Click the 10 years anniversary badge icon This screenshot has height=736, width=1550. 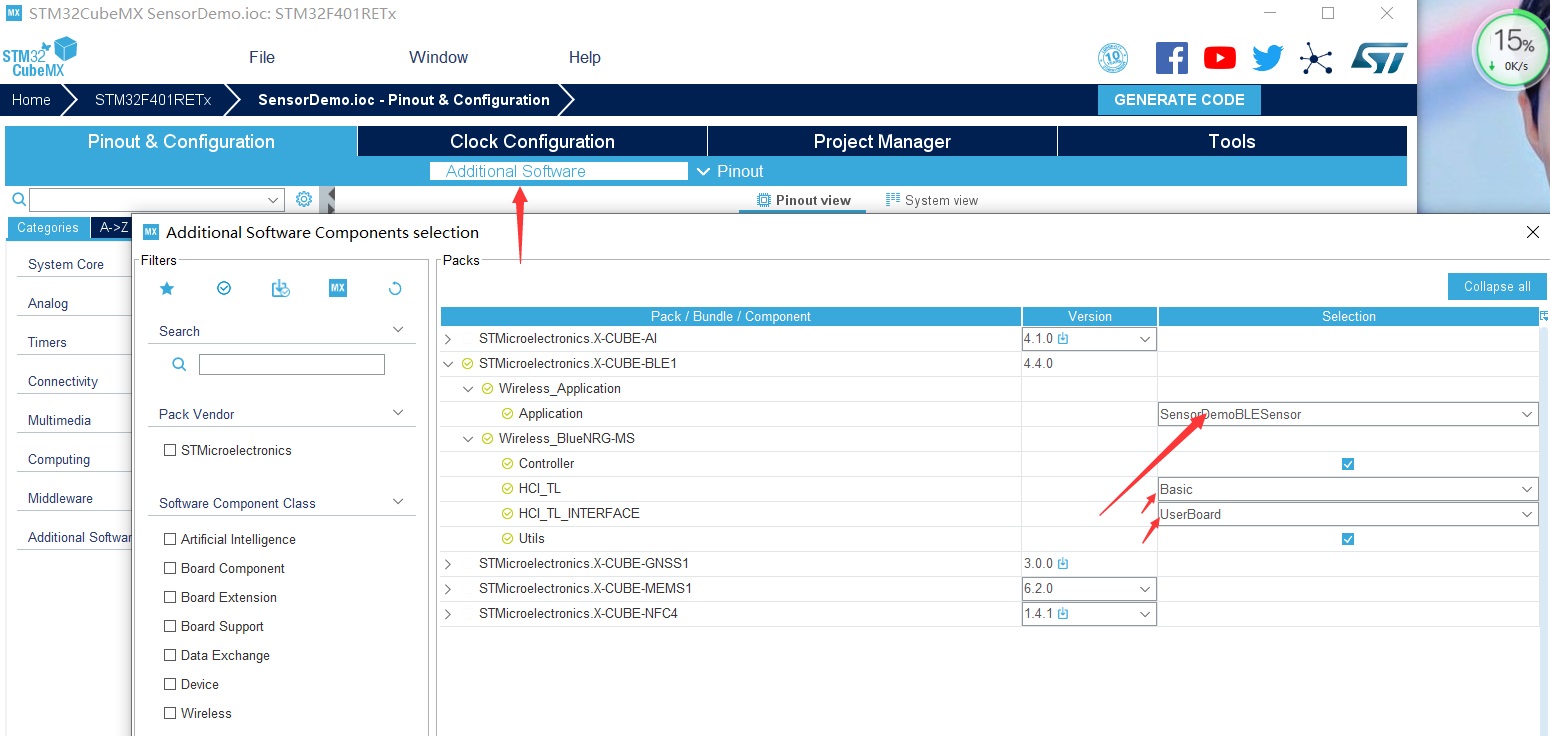tap(1113, 58)
